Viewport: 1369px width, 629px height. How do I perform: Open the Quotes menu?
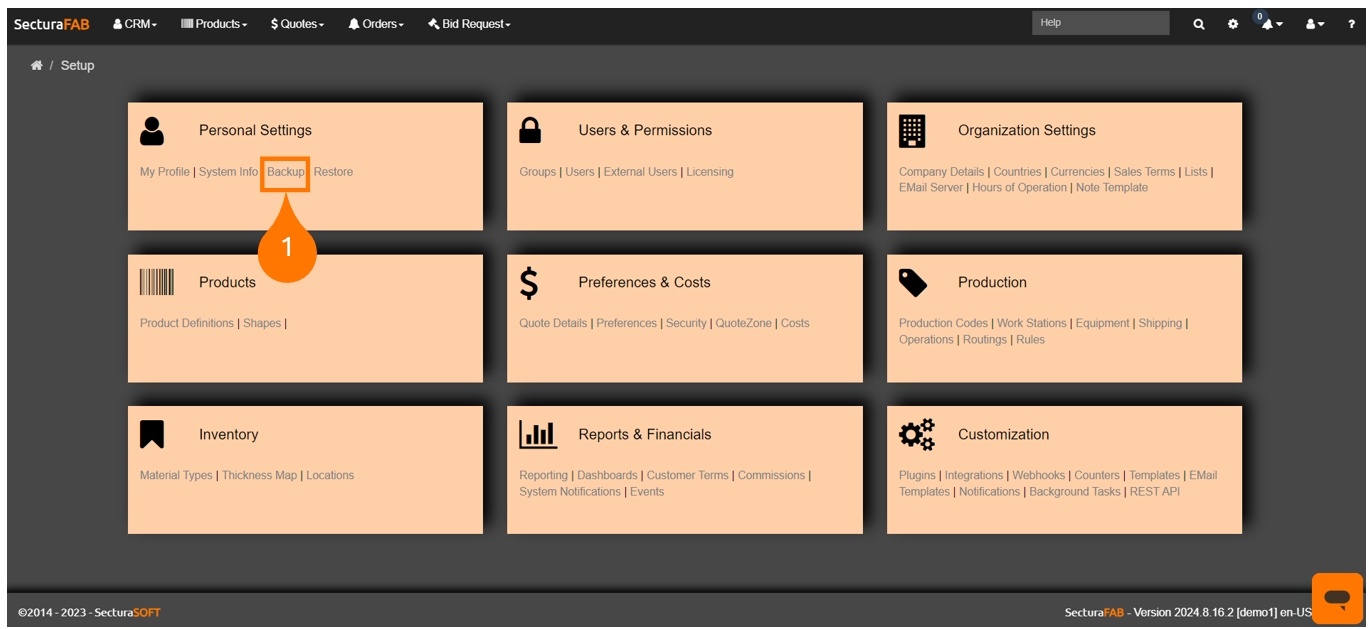click(x=297, y=24)
